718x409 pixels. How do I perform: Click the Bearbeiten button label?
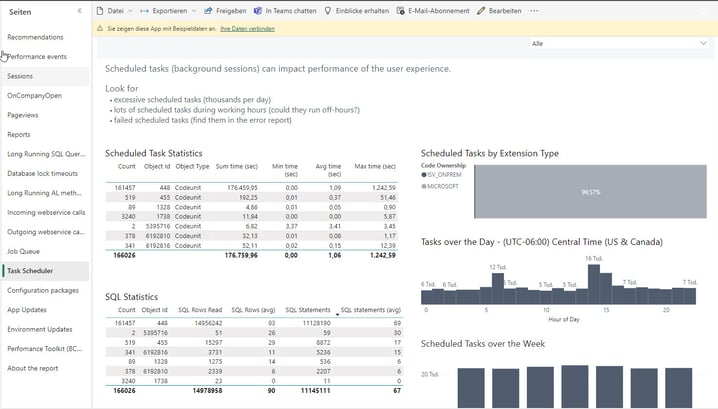505,11
